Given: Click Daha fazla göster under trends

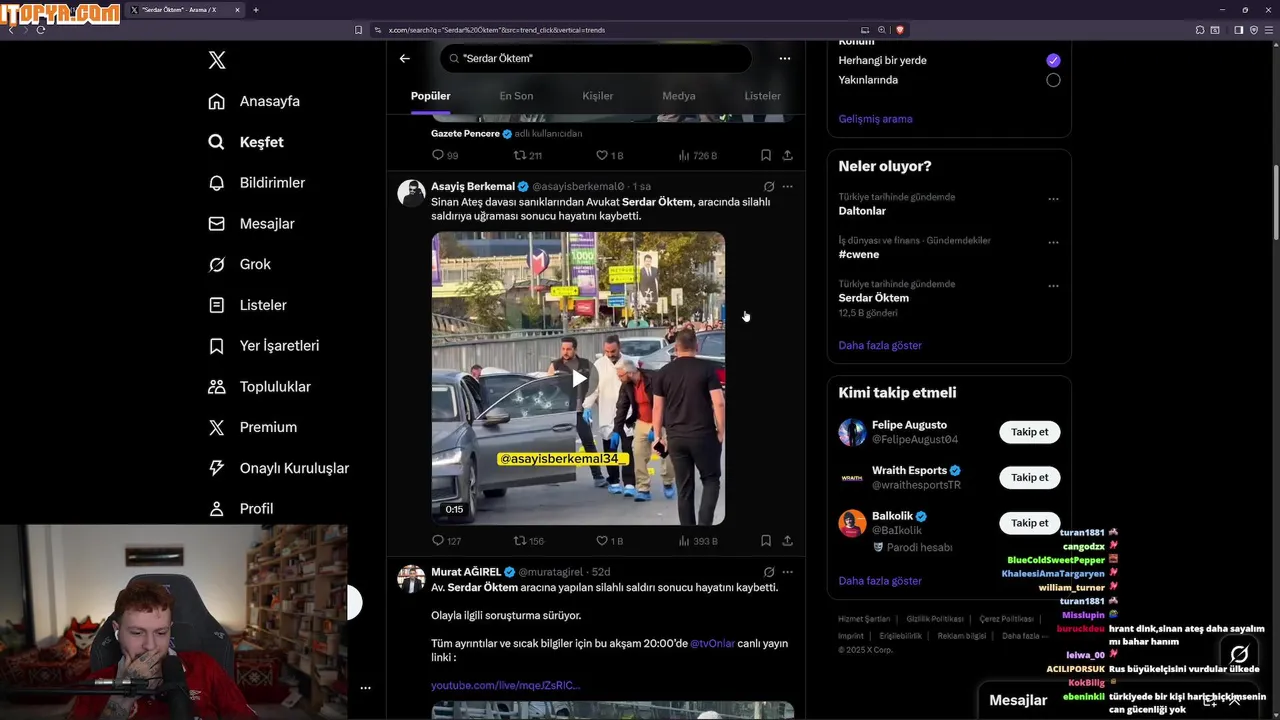Looking at the screenshot, I should click(x=880, y=345).
